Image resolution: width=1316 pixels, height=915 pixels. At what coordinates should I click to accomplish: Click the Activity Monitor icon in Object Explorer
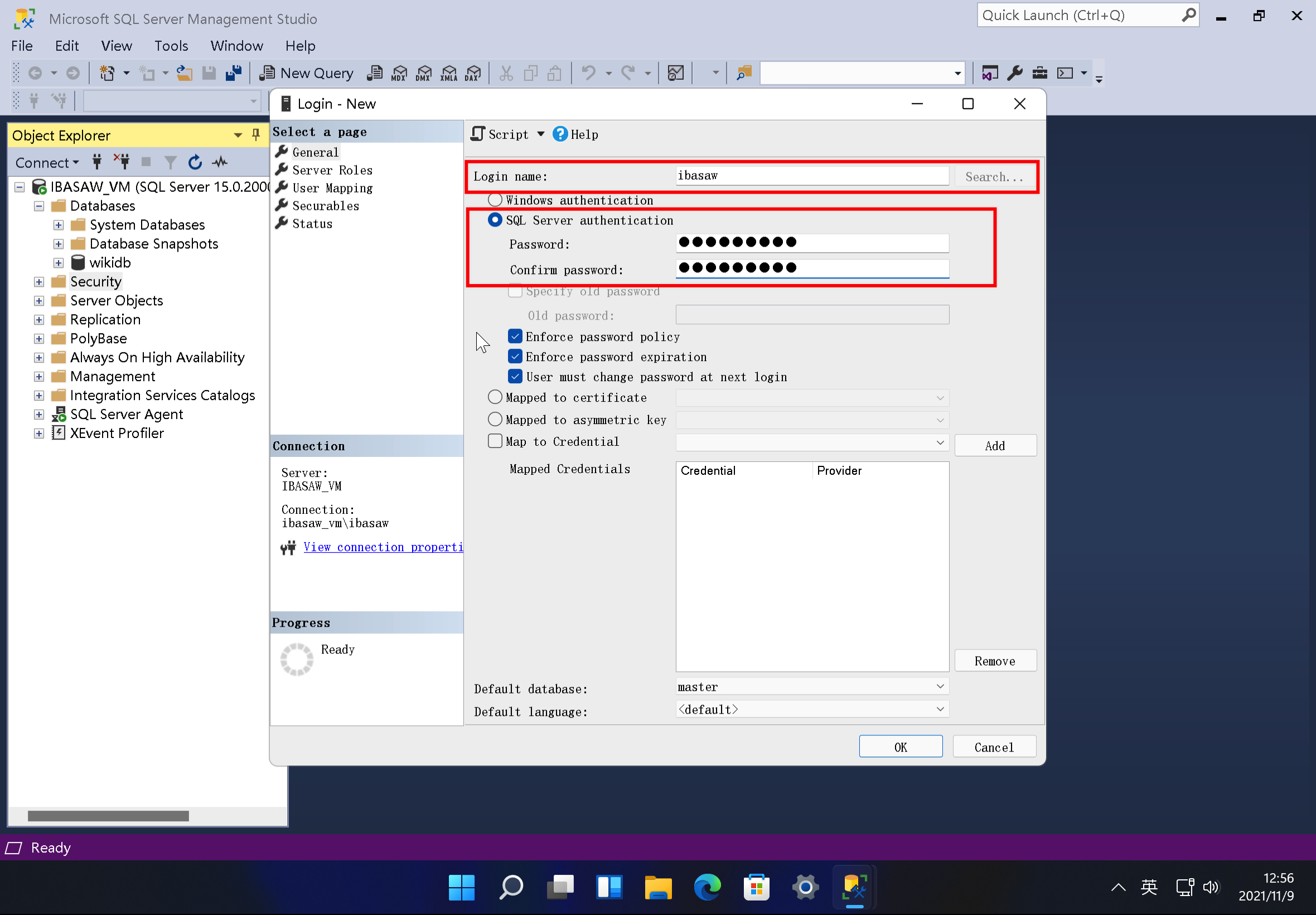click(x=220, y=163)
